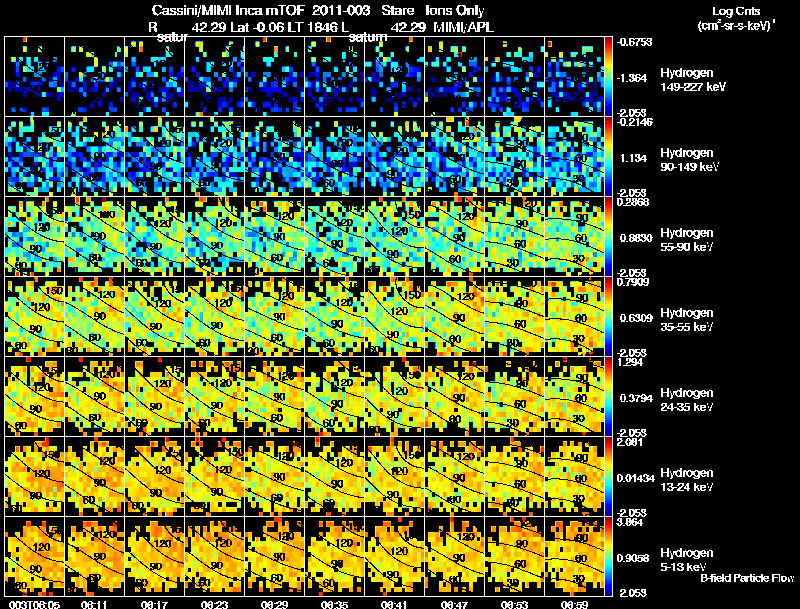Click the -0.6753 colorbar maximum value
Screen dimensions: 800x609
coord(634,42)
